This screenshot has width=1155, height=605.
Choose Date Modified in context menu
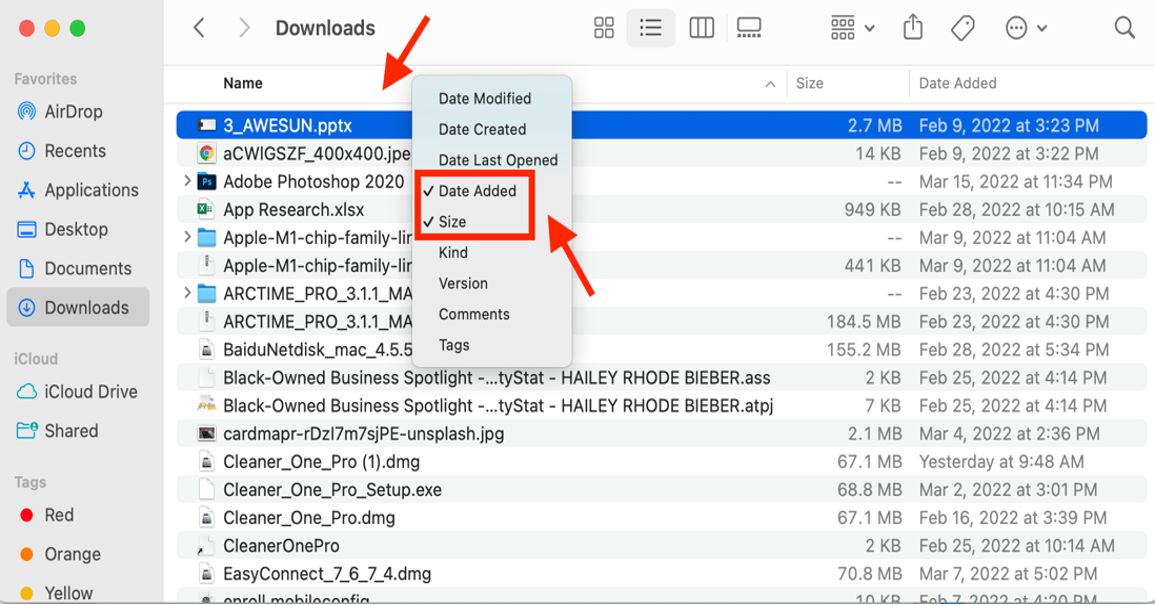[x=484, y=99]
